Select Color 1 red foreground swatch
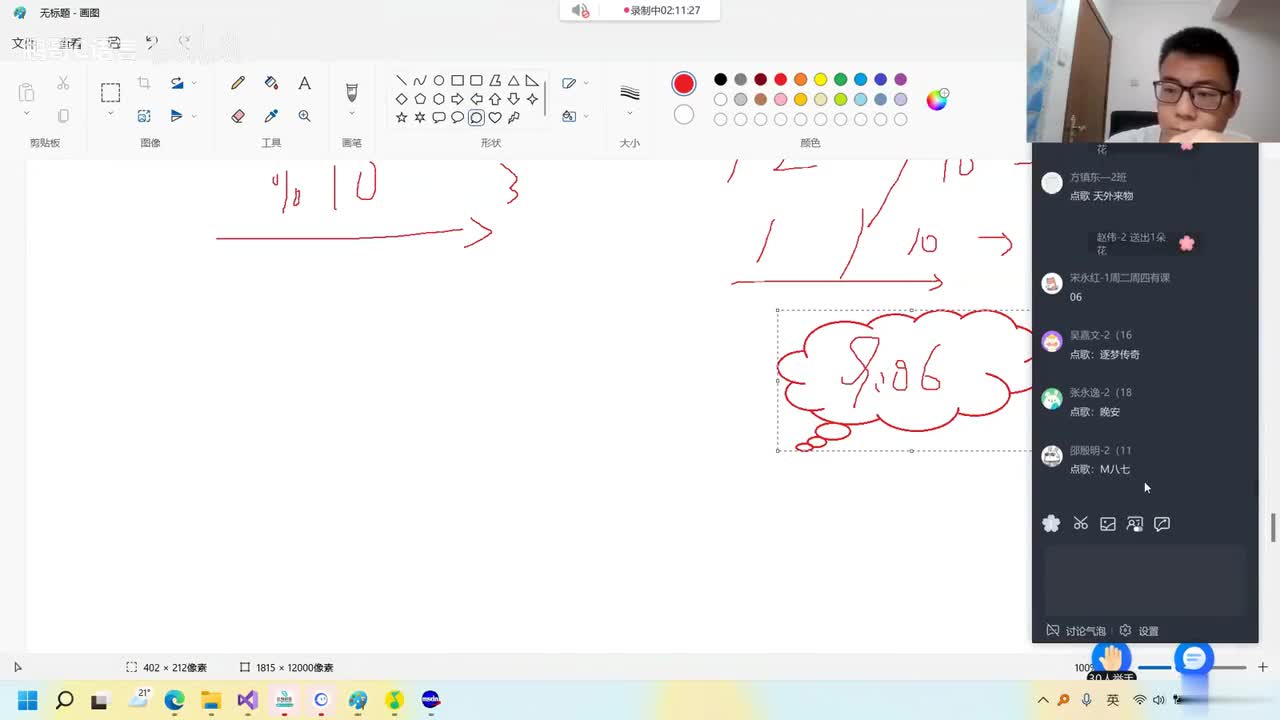Image resolution: width=1280 pixels, height=720 pixels. coord(684,84)
